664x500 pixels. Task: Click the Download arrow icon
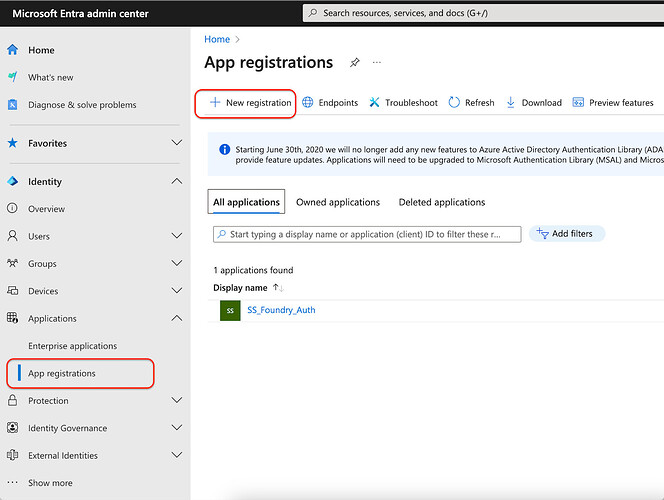511,102
